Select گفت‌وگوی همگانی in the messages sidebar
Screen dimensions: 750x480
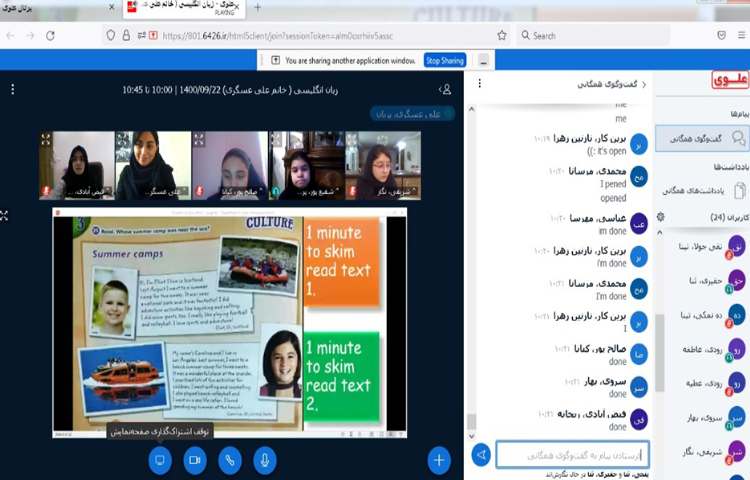[x=702, y=139]
